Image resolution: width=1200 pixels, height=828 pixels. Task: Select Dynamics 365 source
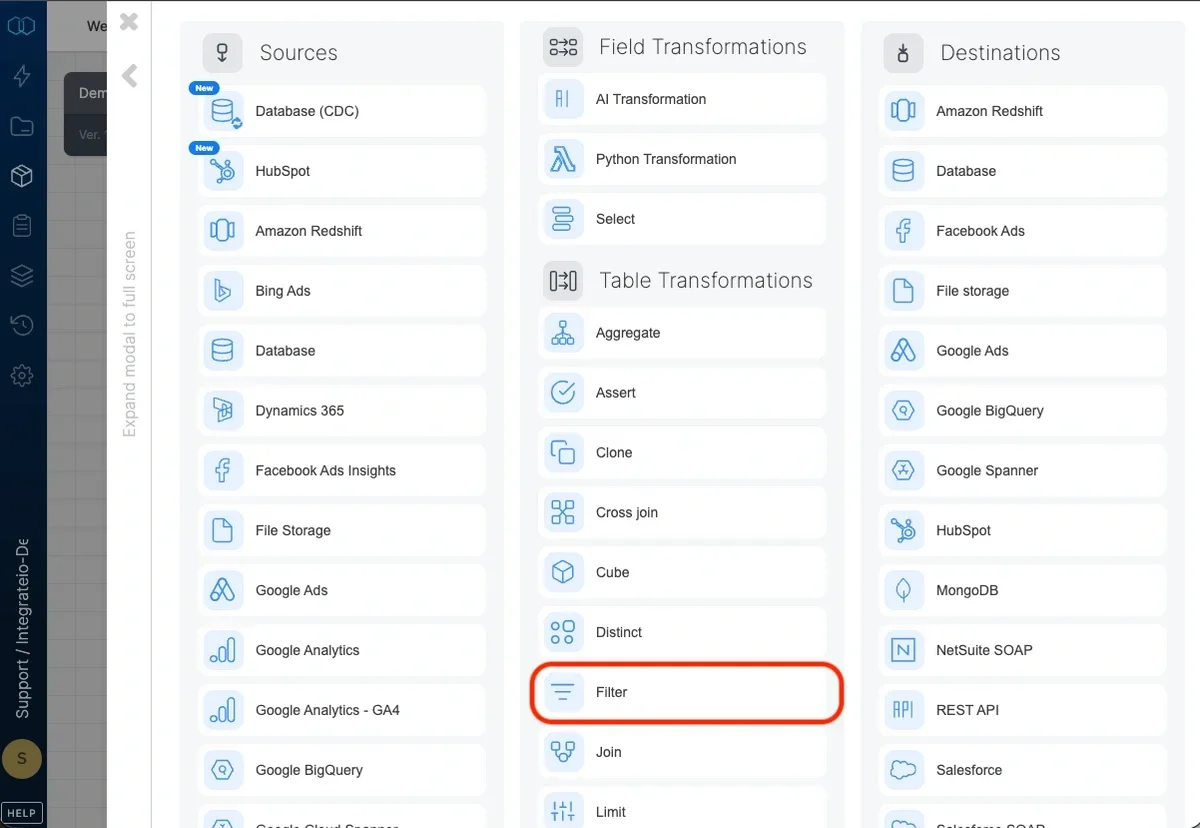(x=342, y=411)
